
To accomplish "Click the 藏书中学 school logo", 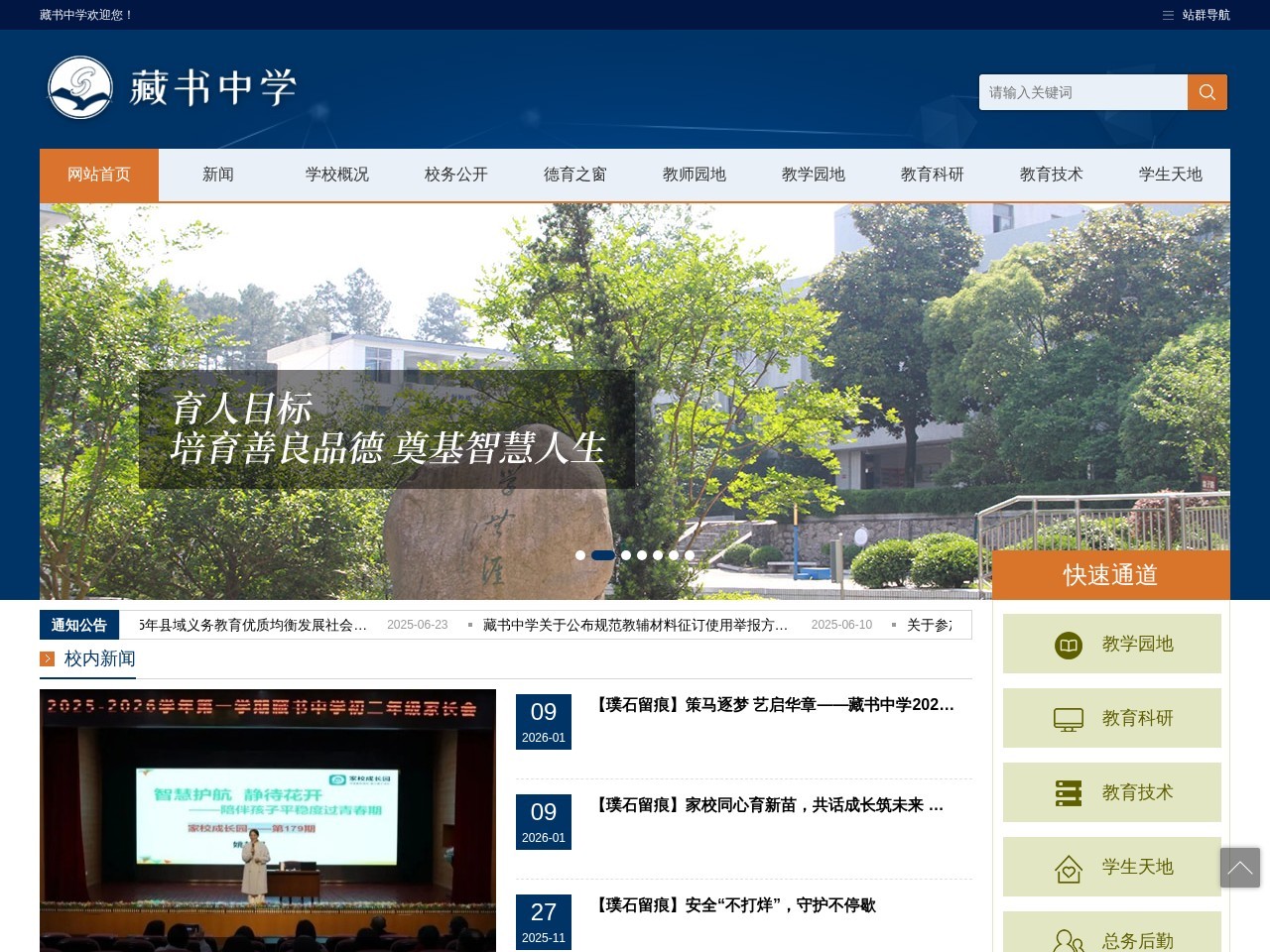I will (x=171, y=87).
